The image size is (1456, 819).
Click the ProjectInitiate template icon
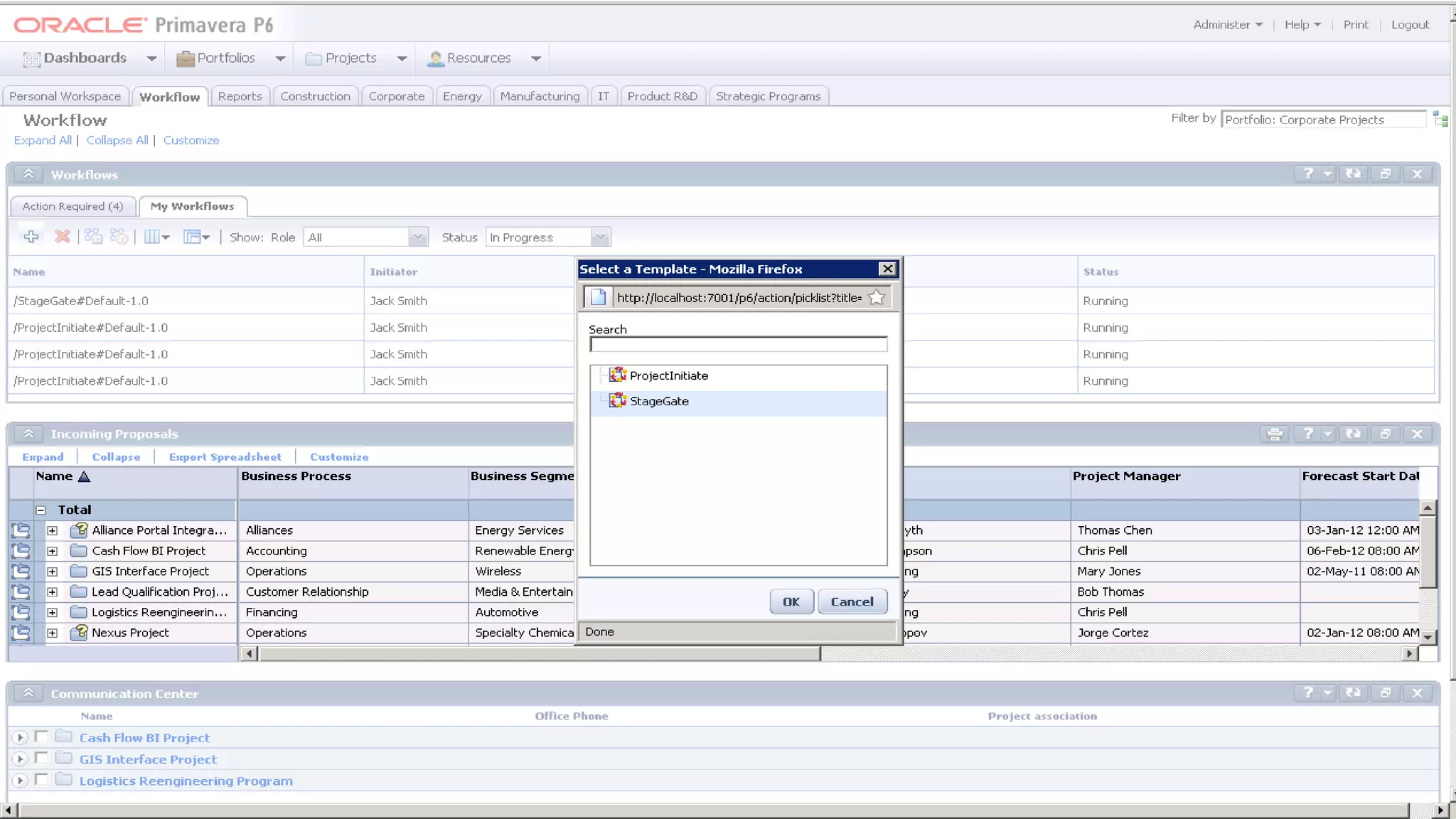(x=617, y=375)
